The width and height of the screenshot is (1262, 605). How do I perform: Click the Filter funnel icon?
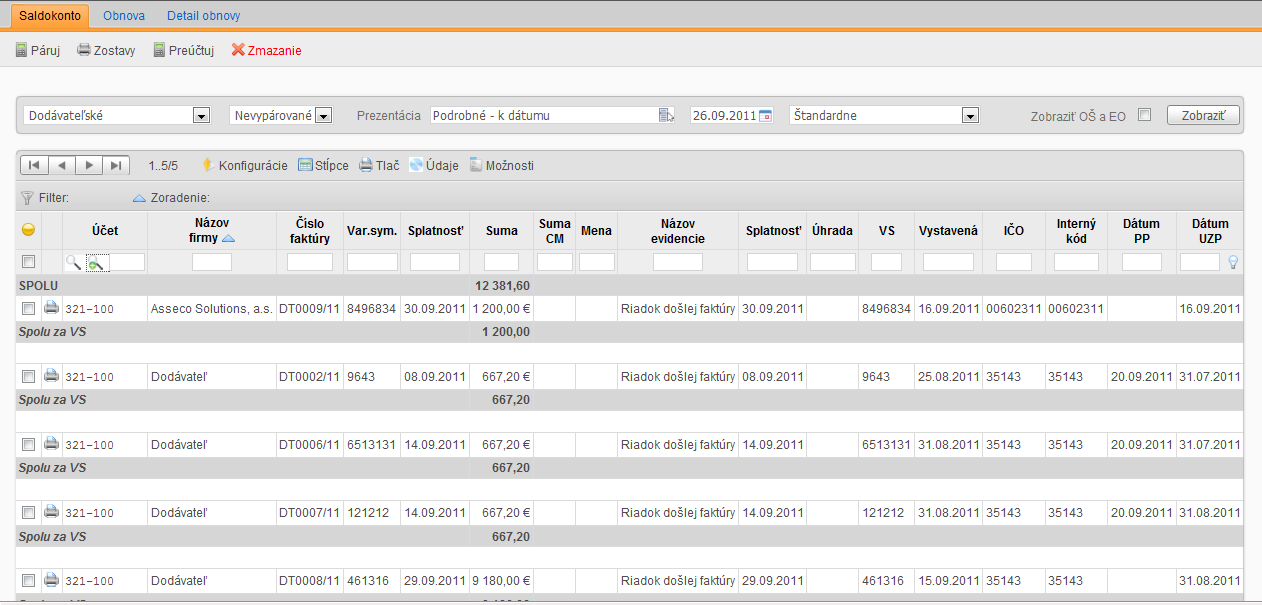tap(27, 198)
